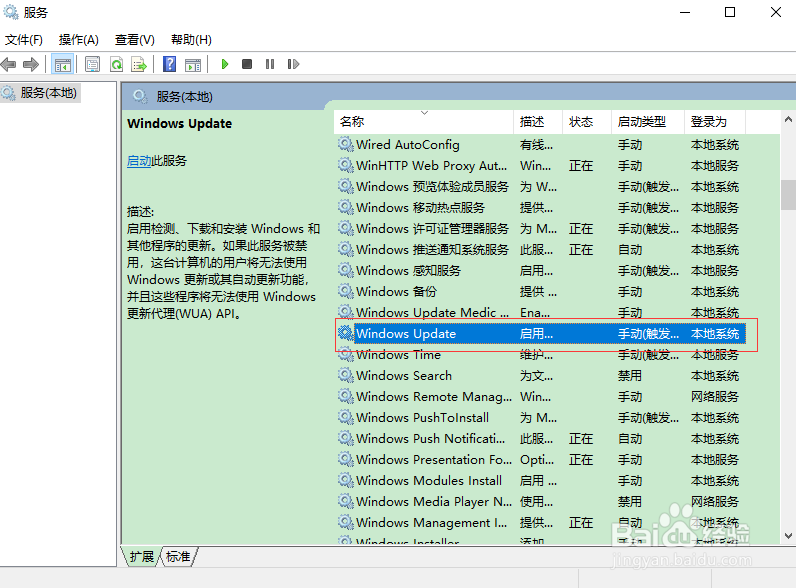
Task: Open the 操作(A) menu
Action: 79,40
